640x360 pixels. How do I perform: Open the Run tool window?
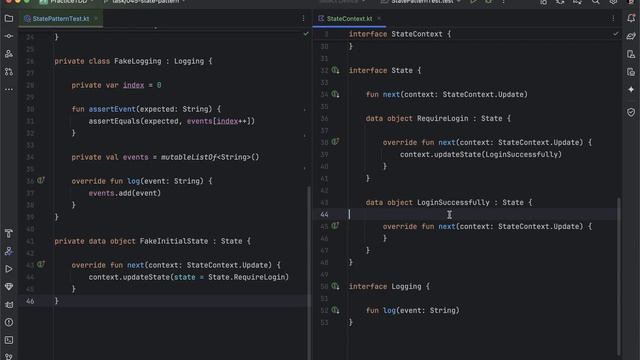tap(9, 269)
